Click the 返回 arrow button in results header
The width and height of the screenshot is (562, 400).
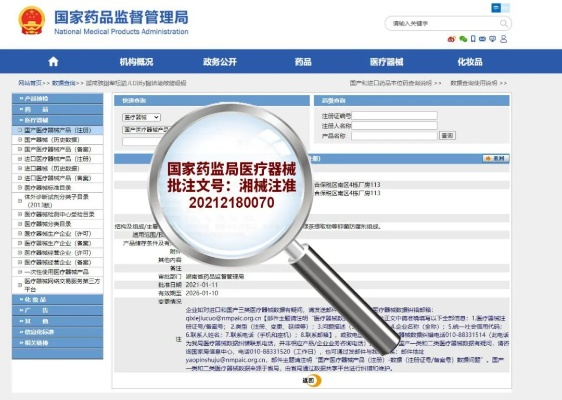pos(496,158)
